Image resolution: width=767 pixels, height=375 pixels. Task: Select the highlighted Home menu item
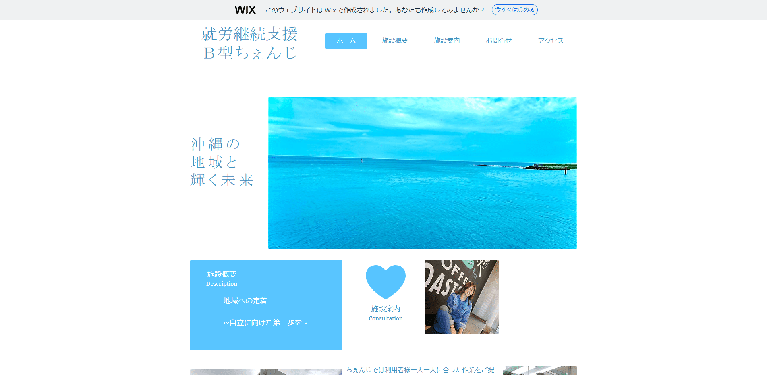tap(346, 41)
